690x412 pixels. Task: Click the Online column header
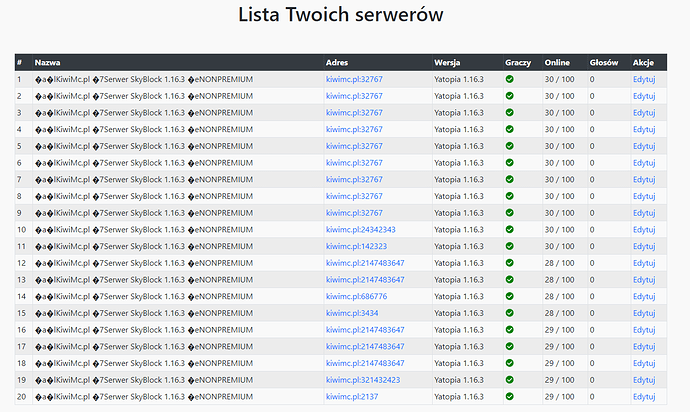(x=557, y=62)
